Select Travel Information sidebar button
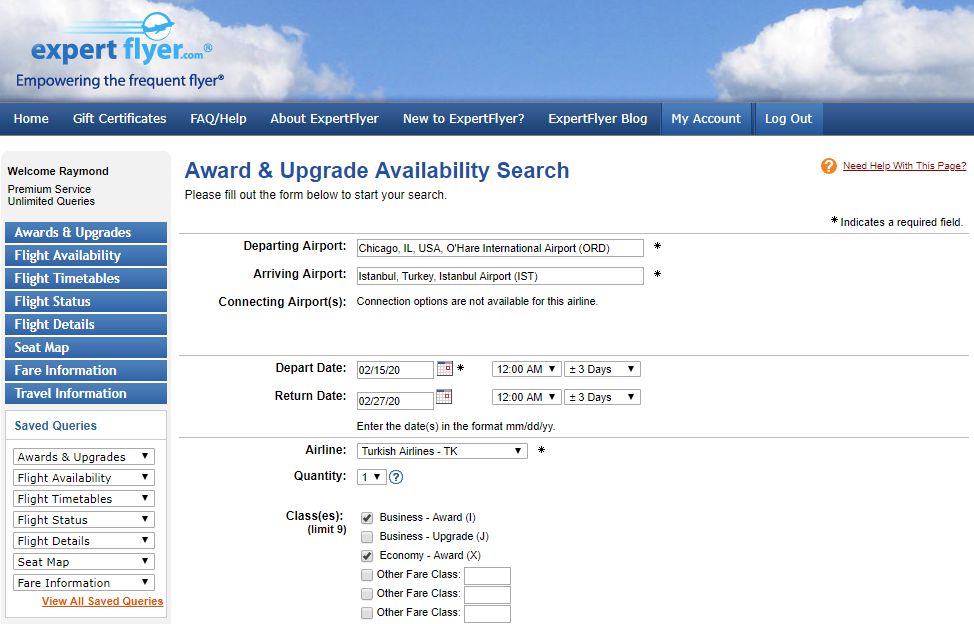The width and height of the screenshot is (974, 624). coord(86,394)
